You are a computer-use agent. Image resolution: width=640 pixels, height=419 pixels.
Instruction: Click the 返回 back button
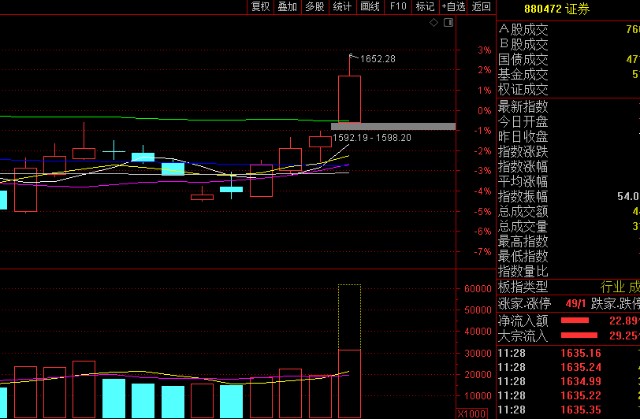(481, 7)
